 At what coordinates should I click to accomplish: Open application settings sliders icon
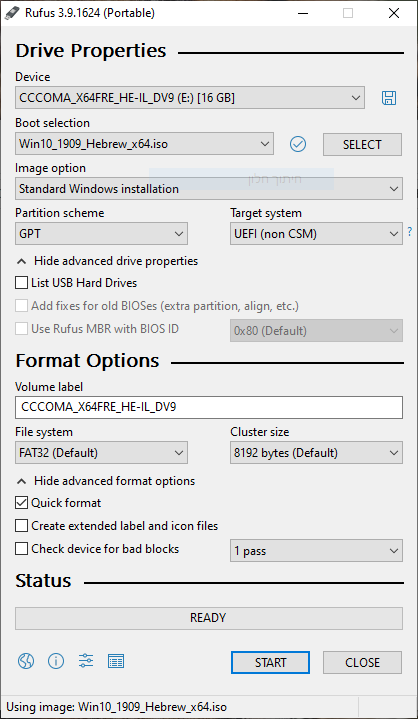86,661
